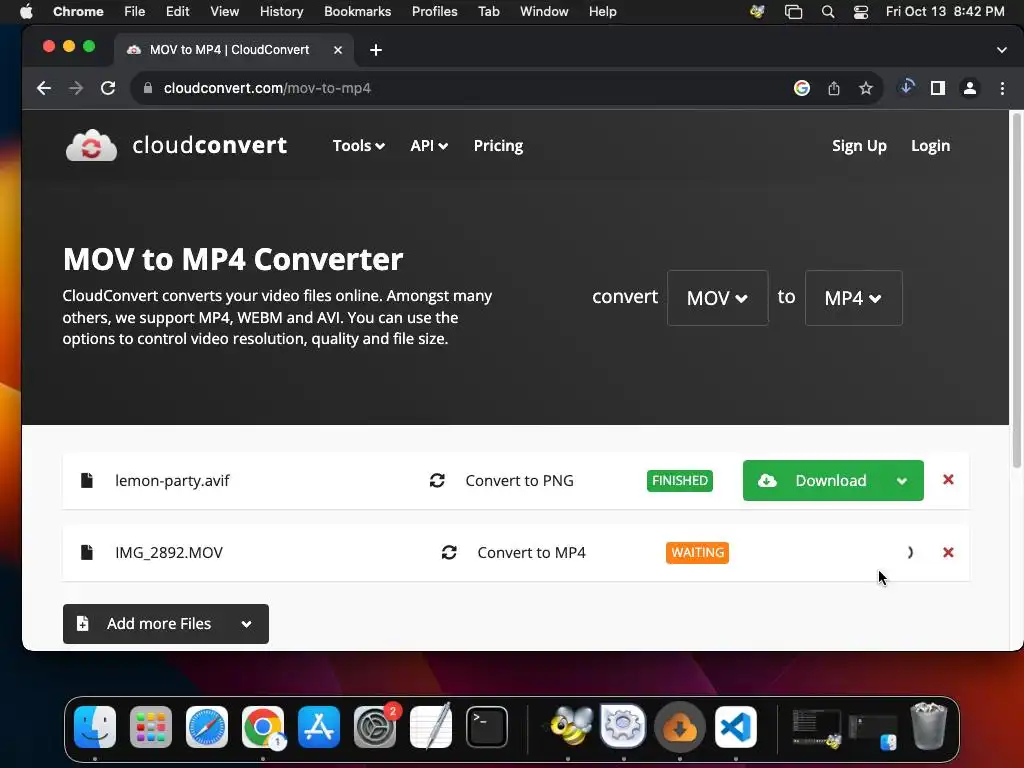Open the Profiles menu
This screenshot has width=1024, height=768.
(434, 12)
